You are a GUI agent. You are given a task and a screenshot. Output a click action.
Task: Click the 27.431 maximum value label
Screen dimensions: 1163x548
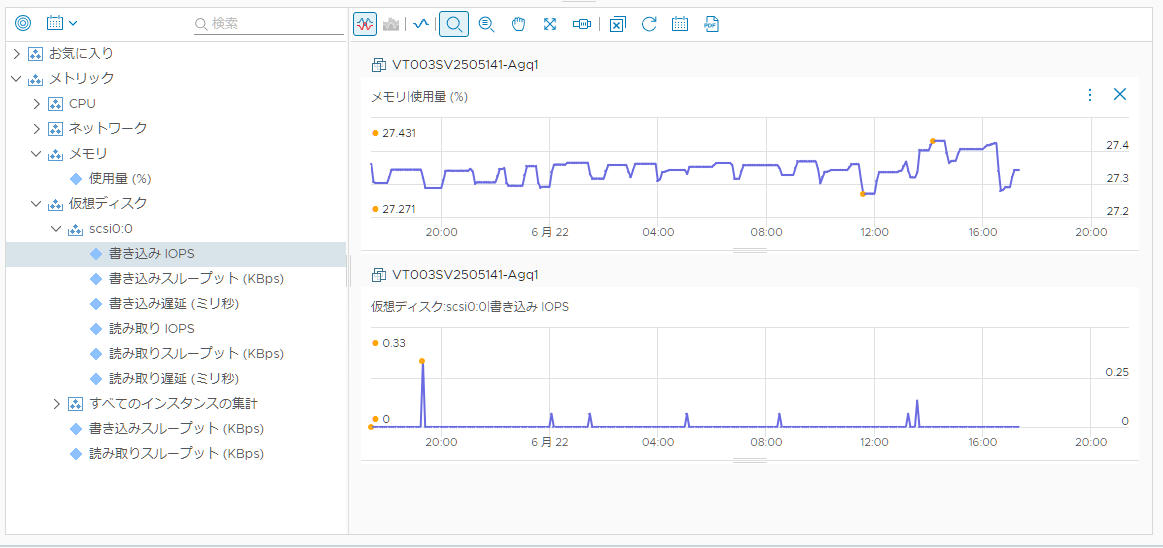[399, 133]
